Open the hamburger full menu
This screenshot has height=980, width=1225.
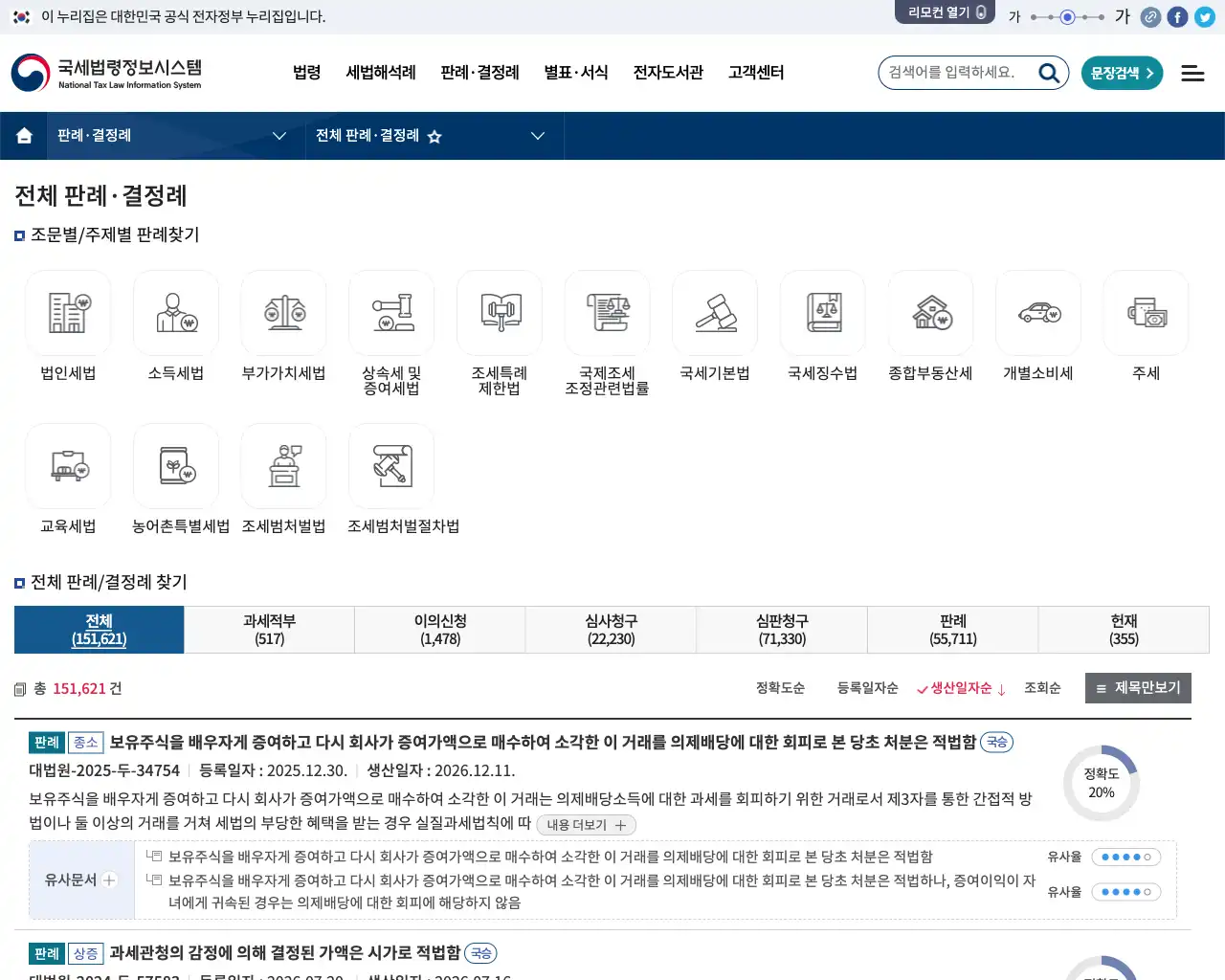click(1192, 73)
